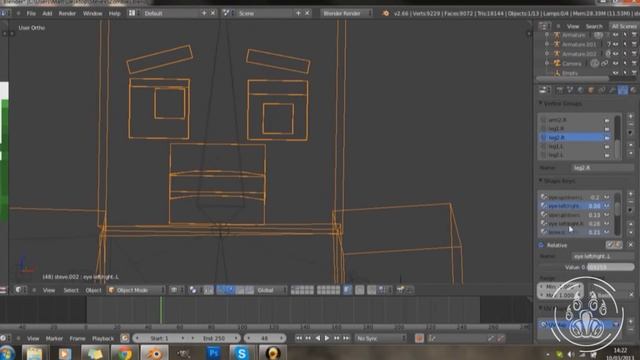The width and height of the screenshot is (640, 360).
Task: Mute the eye left/right.R shape key
Action: coord(607,223)
